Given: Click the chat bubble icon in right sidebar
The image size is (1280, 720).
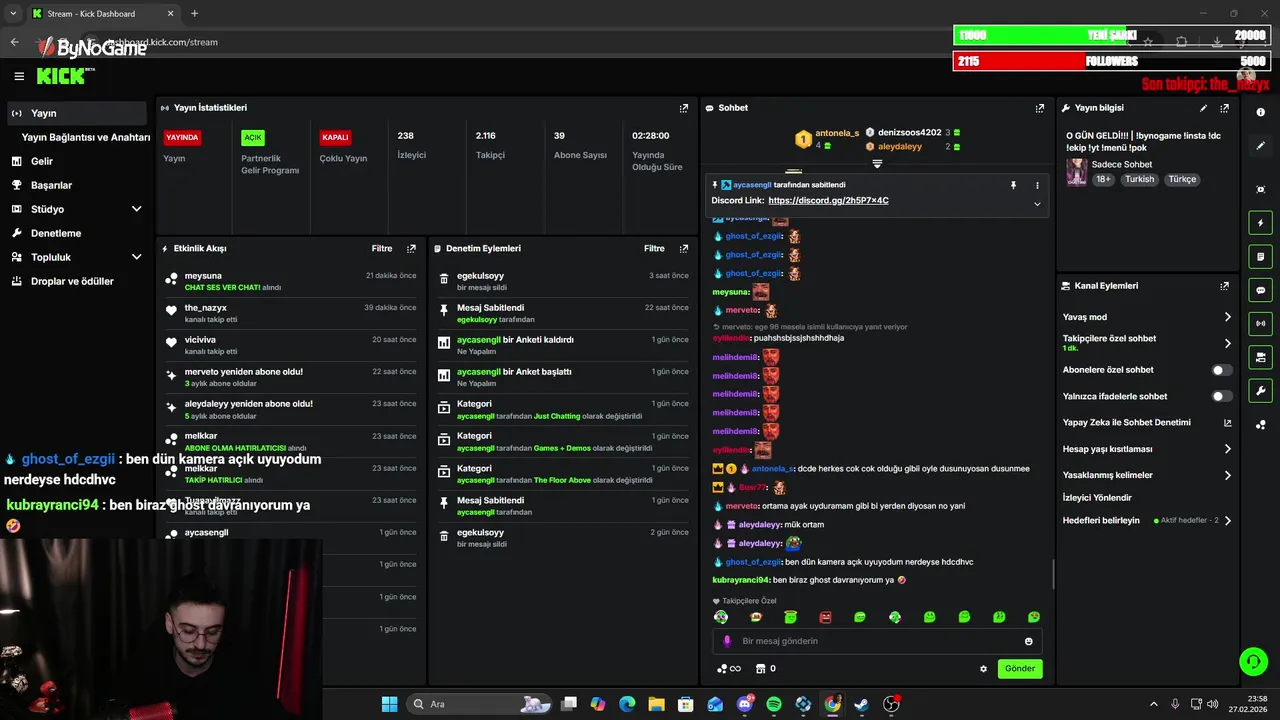Looking at the screenshot, I should click(x=1260, y=290).
